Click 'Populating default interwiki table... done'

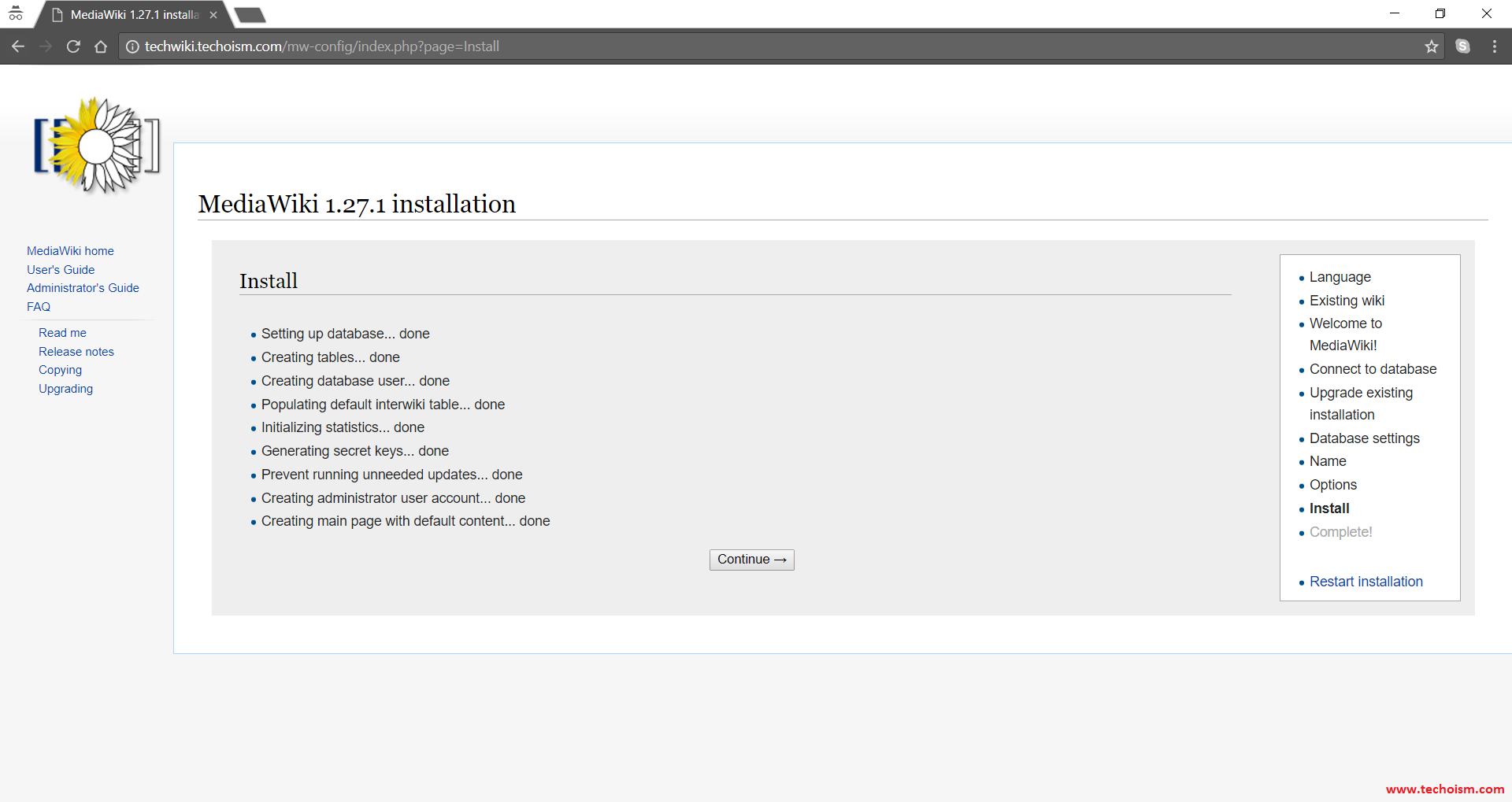tap(383, 405)
